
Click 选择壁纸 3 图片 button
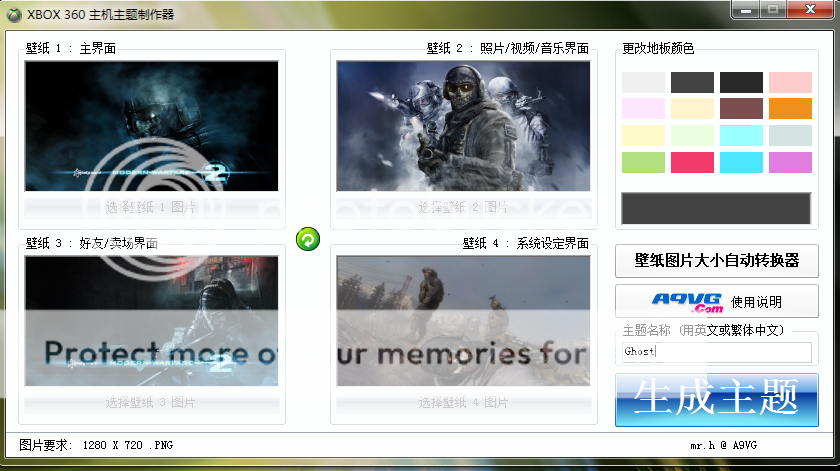tap(151, 403)
